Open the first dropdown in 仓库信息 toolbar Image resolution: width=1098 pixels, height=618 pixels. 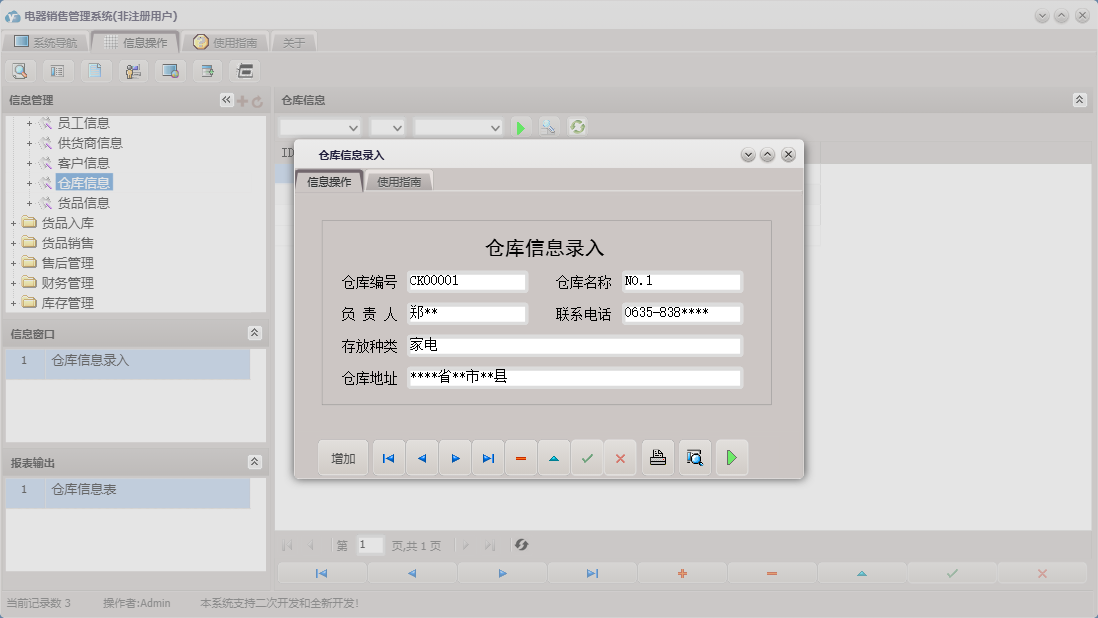(x=320, y=127)
